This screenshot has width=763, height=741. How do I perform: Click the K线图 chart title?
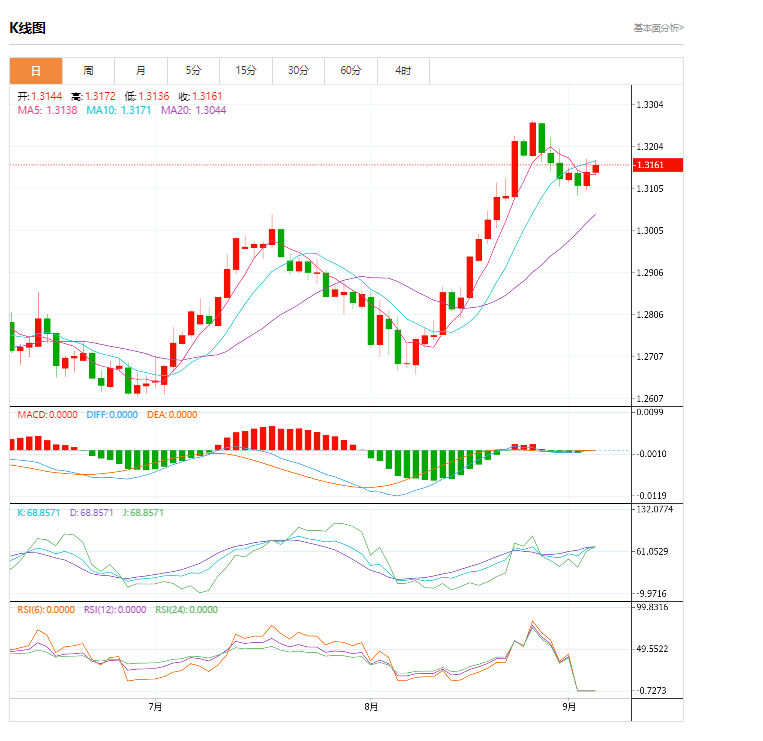pyautogui.click(x=28, y=28)
